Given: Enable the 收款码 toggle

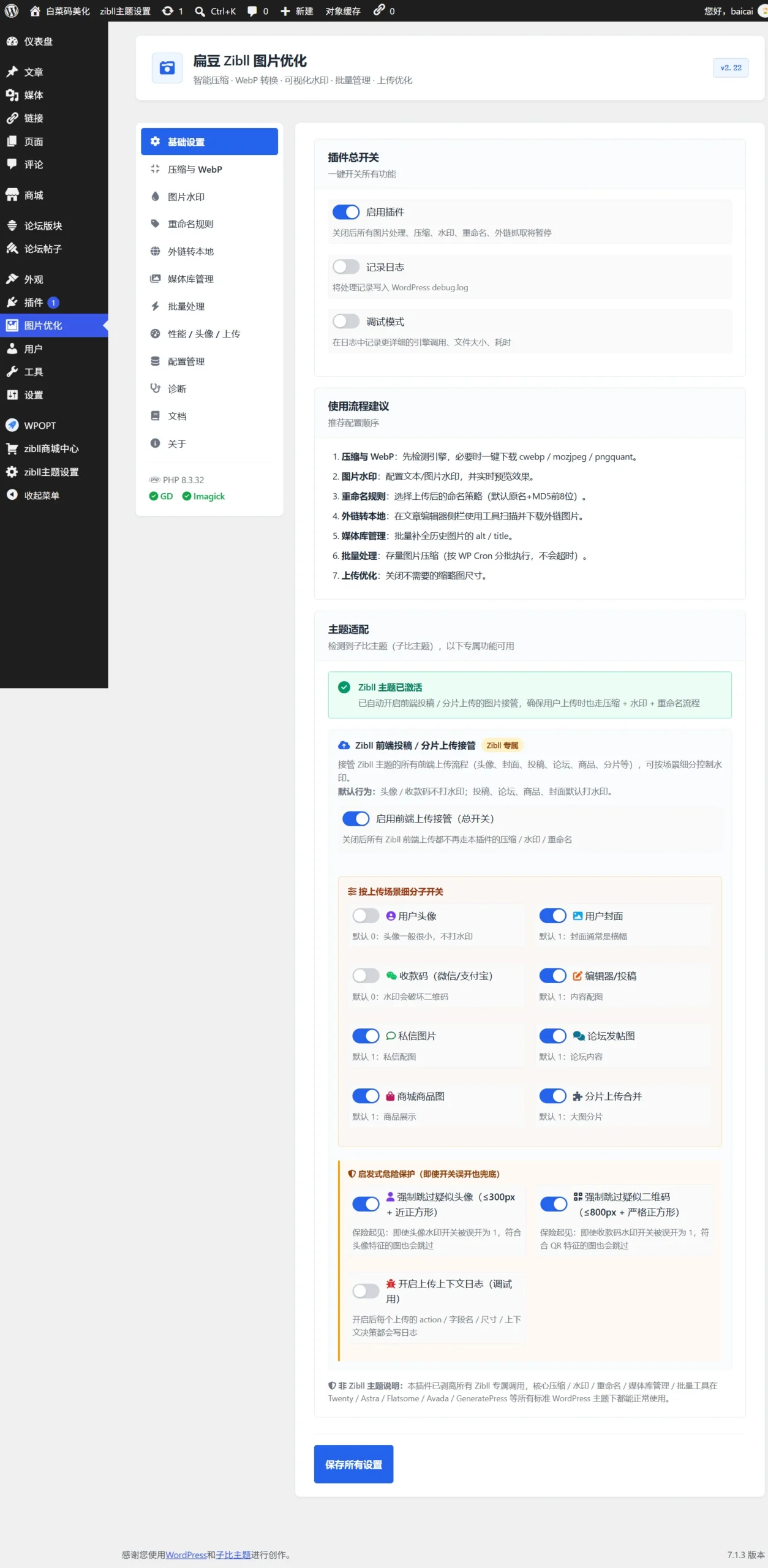Looking at the screenshot, I should (x=366, y=976).
